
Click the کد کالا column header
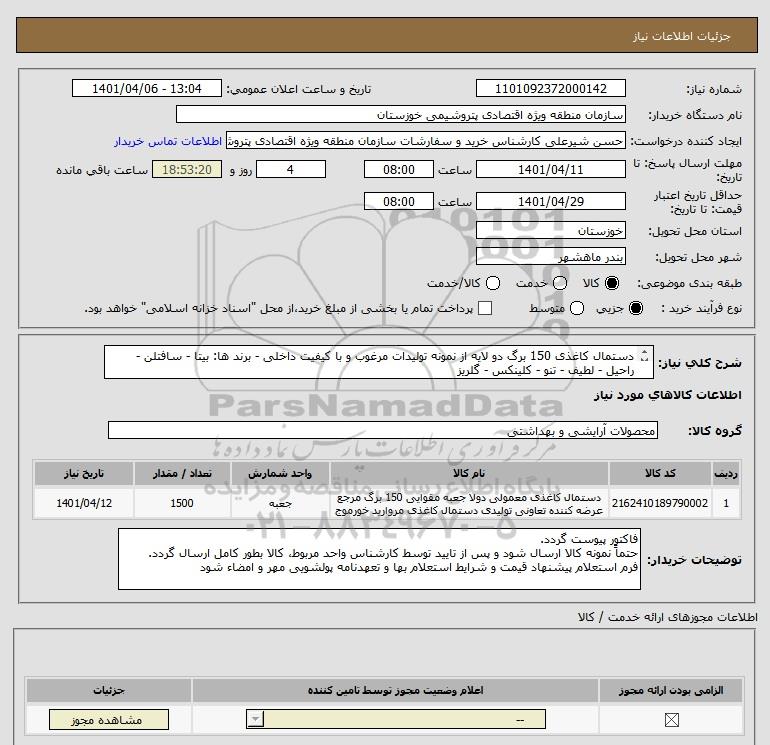(660, 473)
